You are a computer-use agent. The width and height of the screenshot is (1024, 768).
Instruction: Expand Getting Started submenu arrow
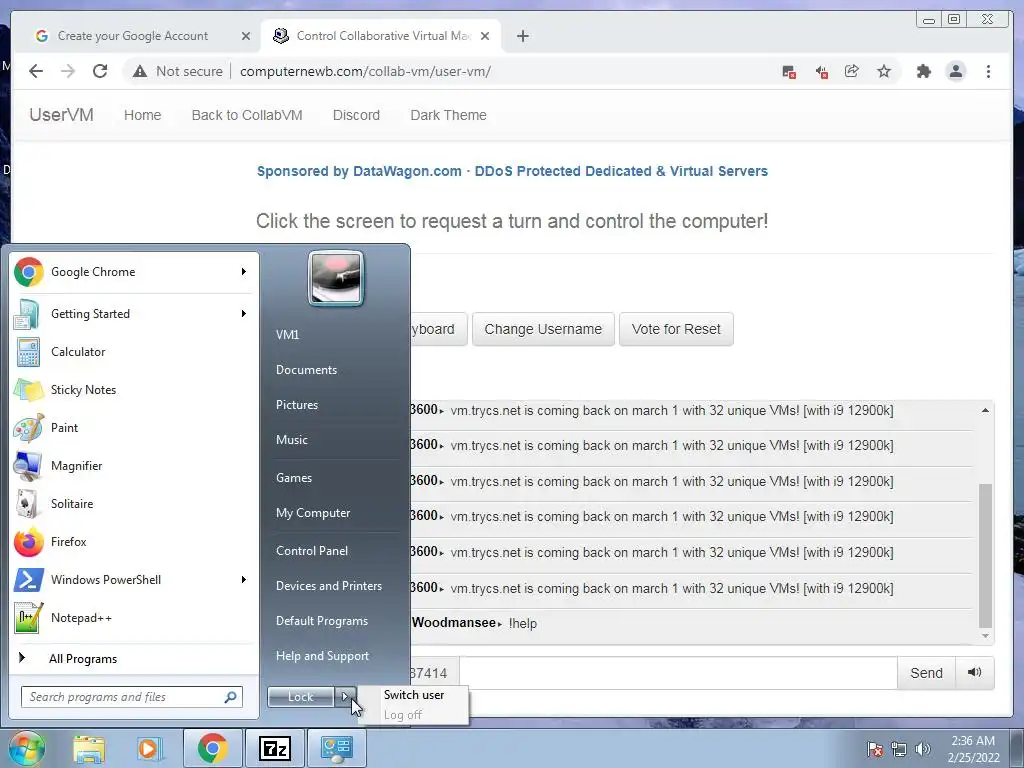tap(244, 313)
